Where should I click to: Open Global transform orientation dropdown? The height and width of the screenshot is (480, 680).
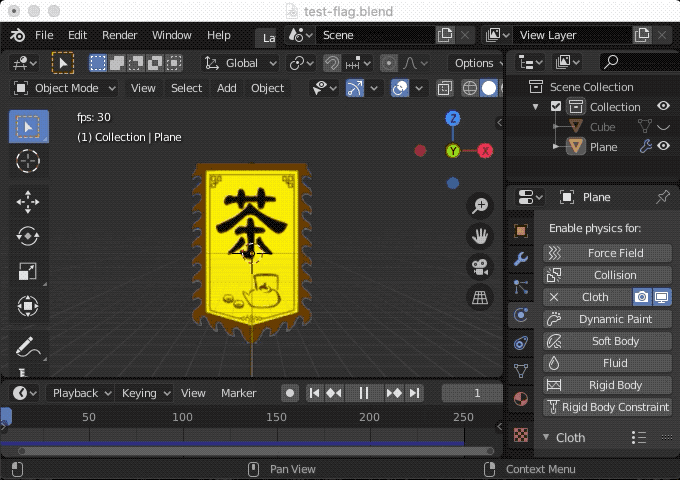click(x=240, y=63)
